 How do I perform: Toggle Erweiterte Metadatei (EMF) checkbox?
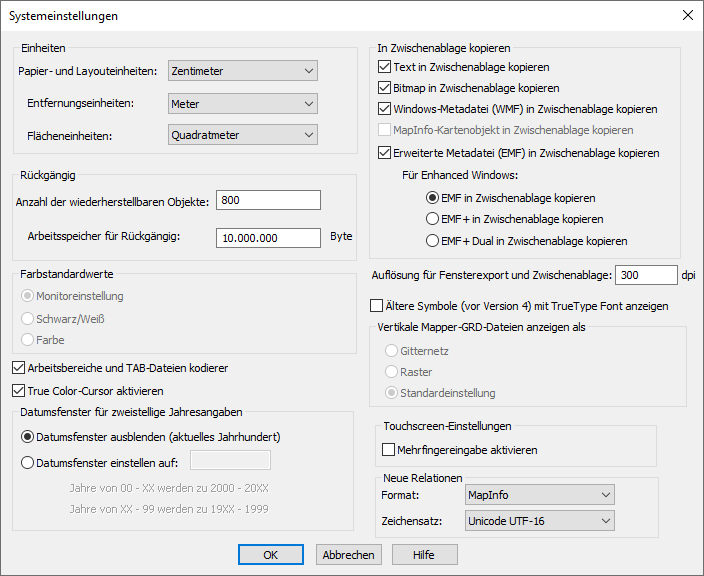tap(385, 153)
